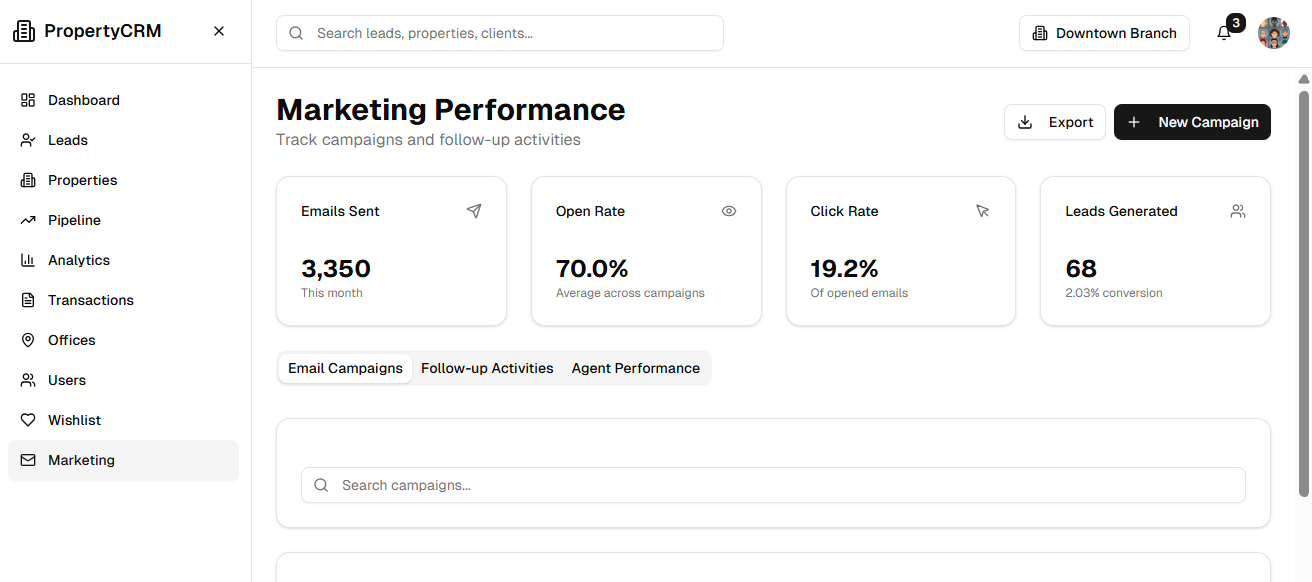Select the Email Campaigns tab
This screenshot has height=582, width=1312.
pos(345,368)
